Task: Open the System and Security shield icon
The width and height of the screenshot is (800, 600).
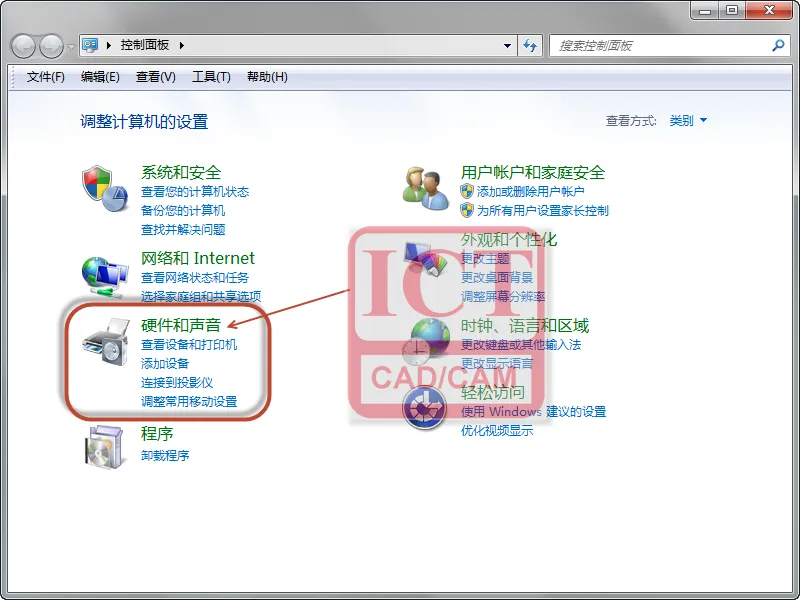Action: tap(105, 188)
